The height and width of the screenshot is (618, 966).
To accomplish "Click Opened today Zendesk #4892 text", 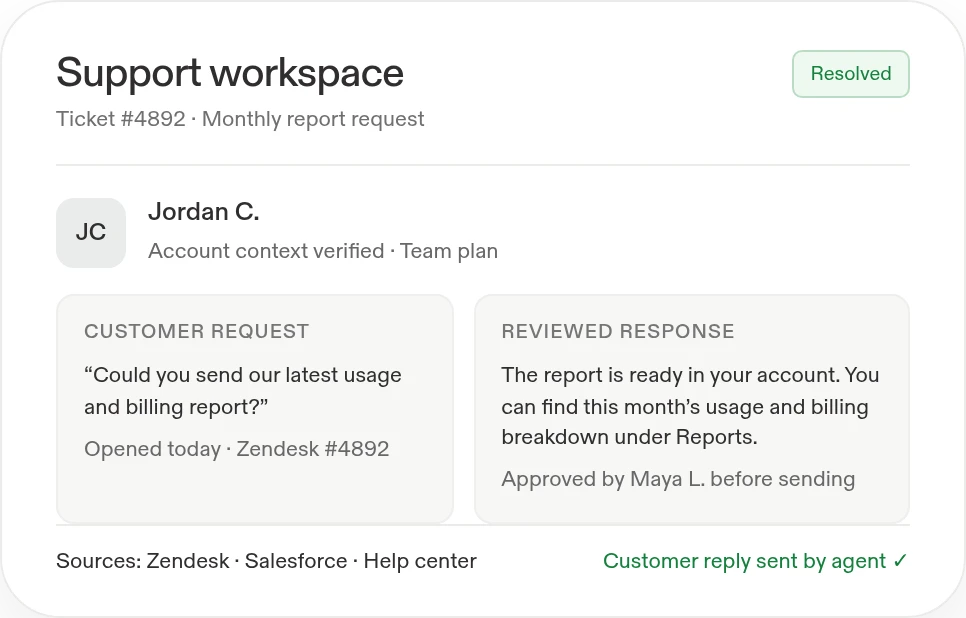I will [x=237, y=449].
